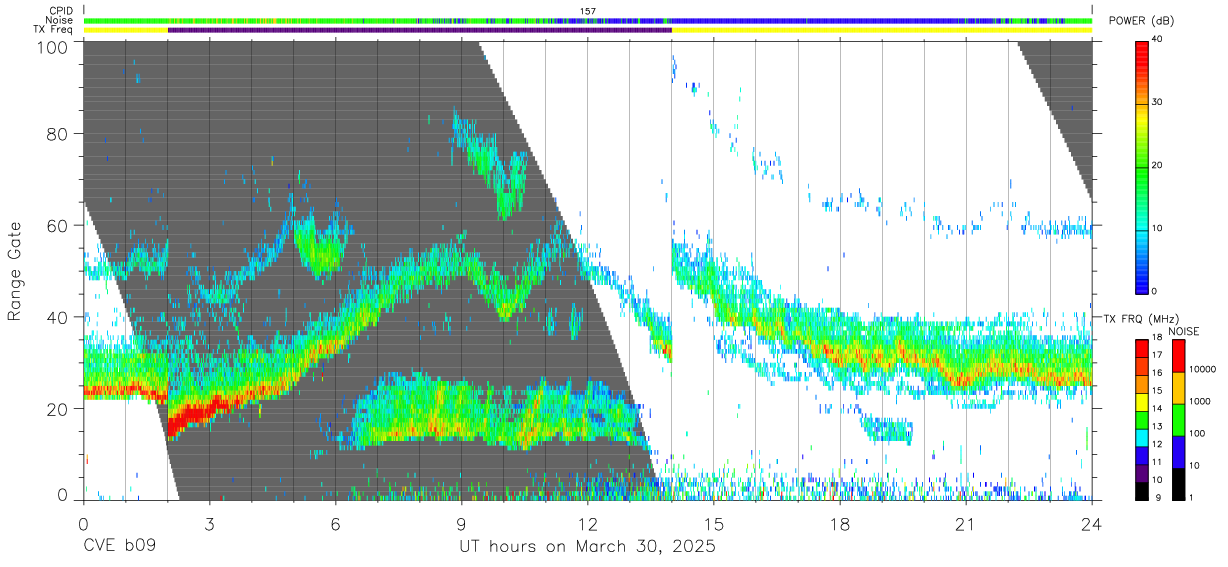Click the UT hours axis tick '9'
The width and height of the screenshot is (1228, 567).
[461, 523]
